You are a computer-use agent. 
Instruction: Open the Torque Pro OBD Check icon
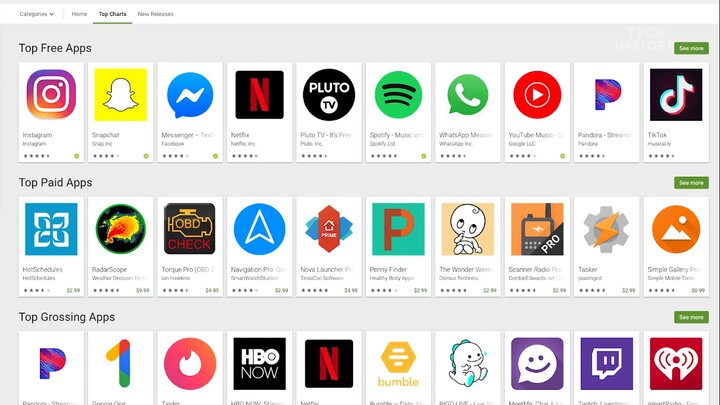pos(190,229)
